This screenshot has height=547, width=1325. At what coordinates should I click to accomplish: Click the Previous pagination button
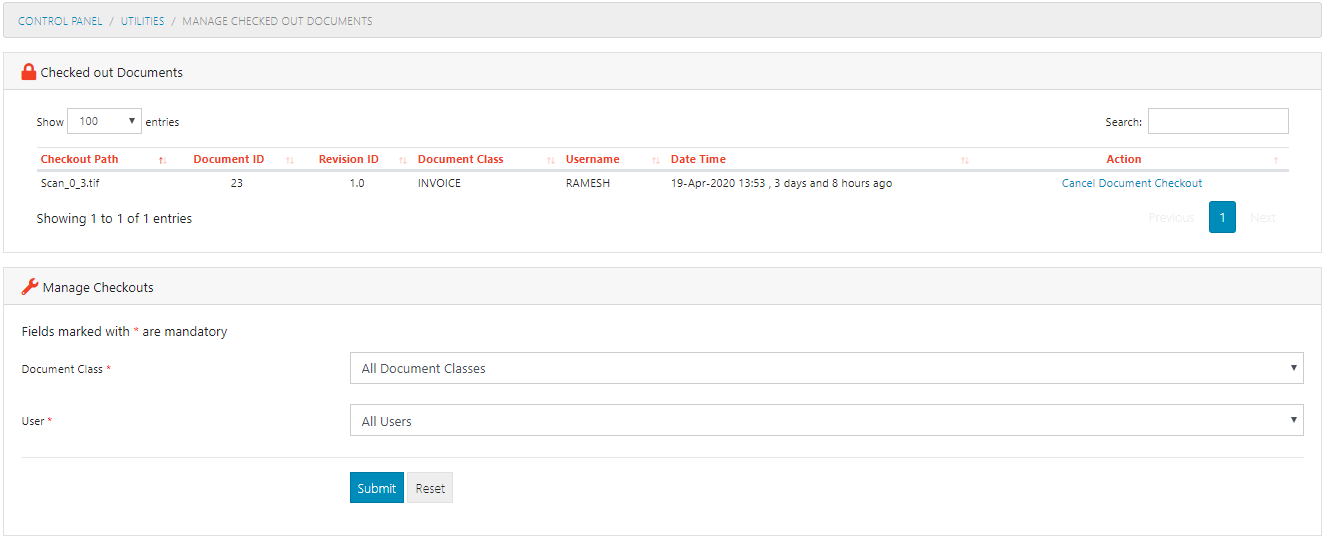coord(1171,217)
